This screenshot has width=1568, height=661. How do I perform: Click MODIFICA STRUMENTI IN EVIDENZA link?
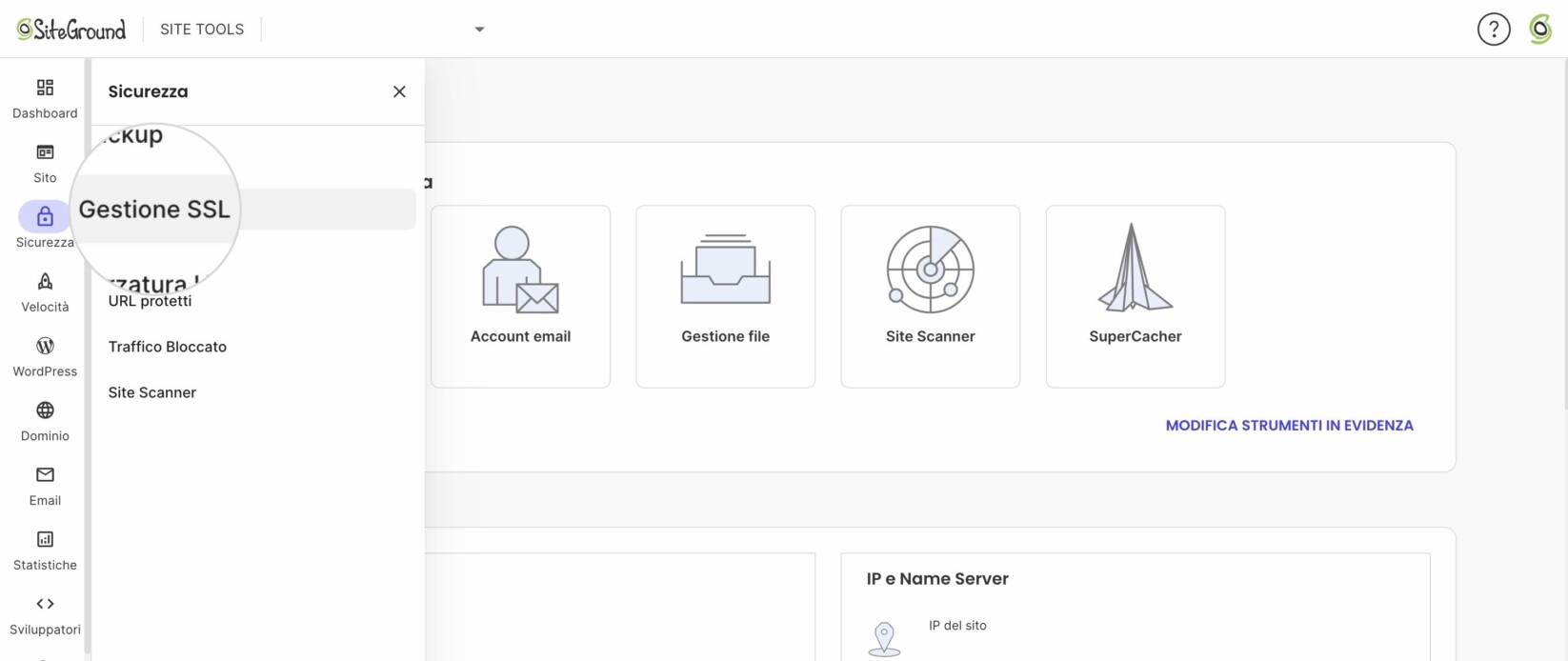[1290, 426]
